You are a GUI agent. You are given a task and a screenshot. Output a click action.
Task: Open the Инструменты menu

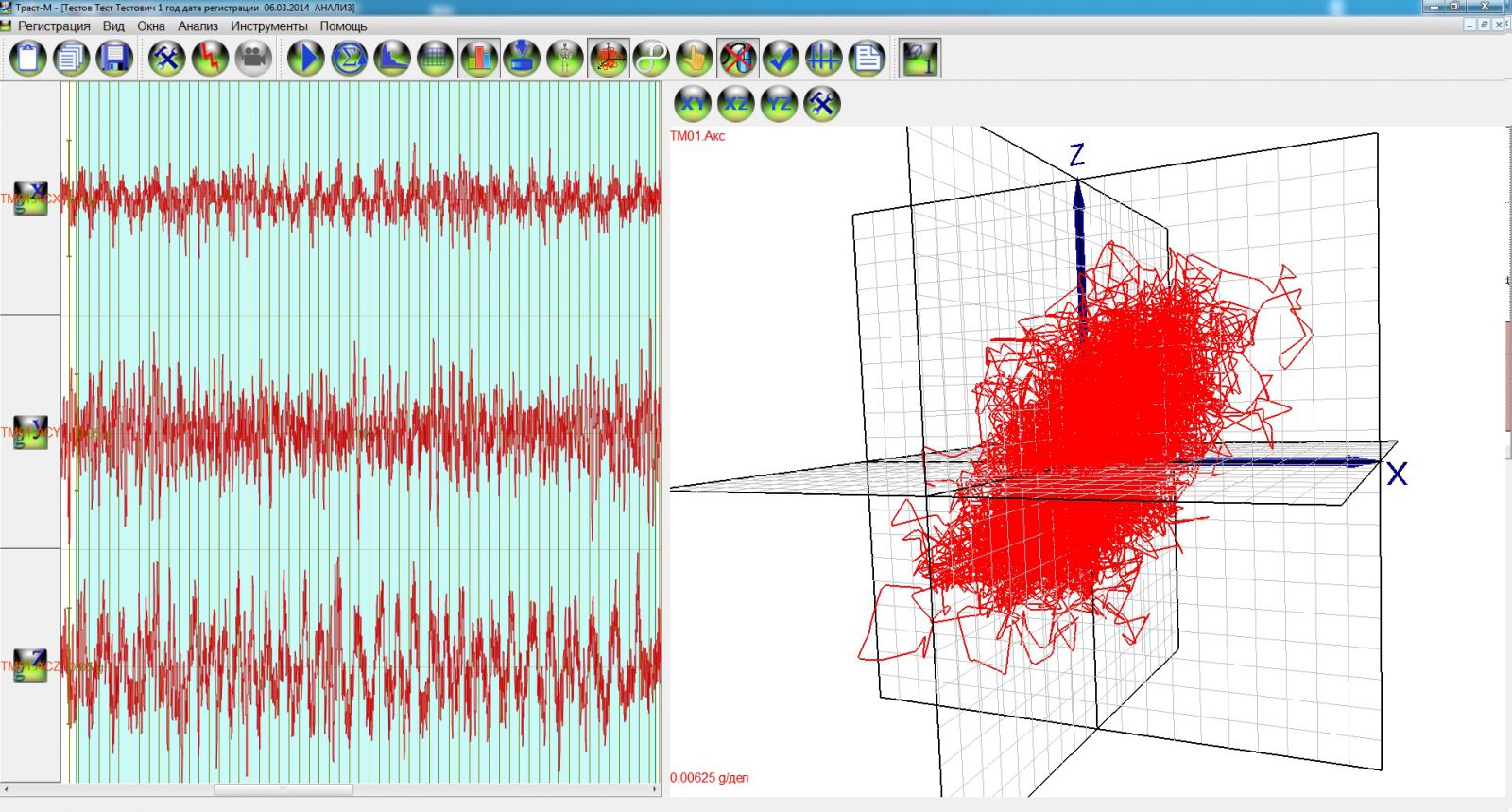(x=268, y=26)
